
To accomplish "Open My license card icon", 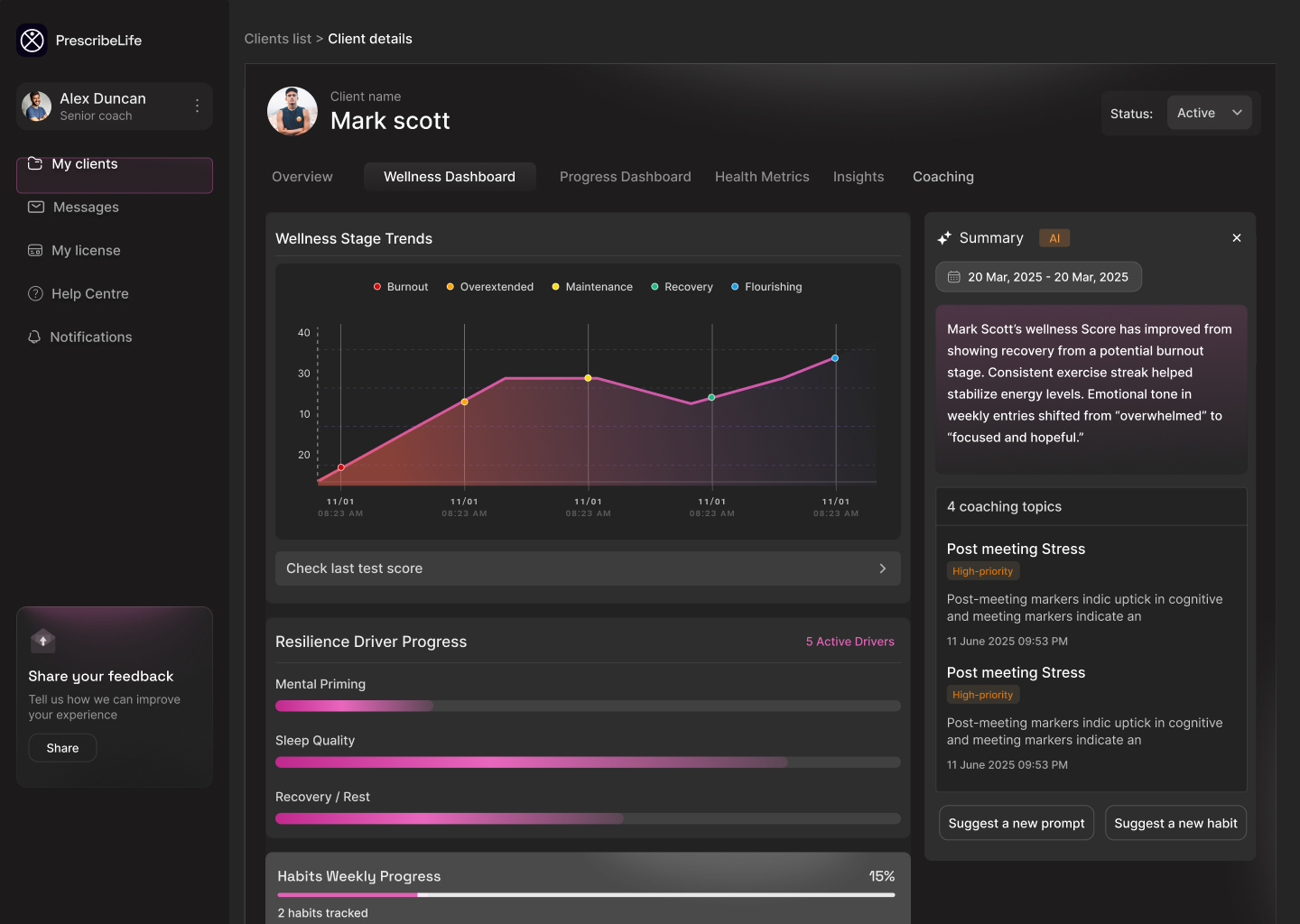I will (x=34, y=250).
